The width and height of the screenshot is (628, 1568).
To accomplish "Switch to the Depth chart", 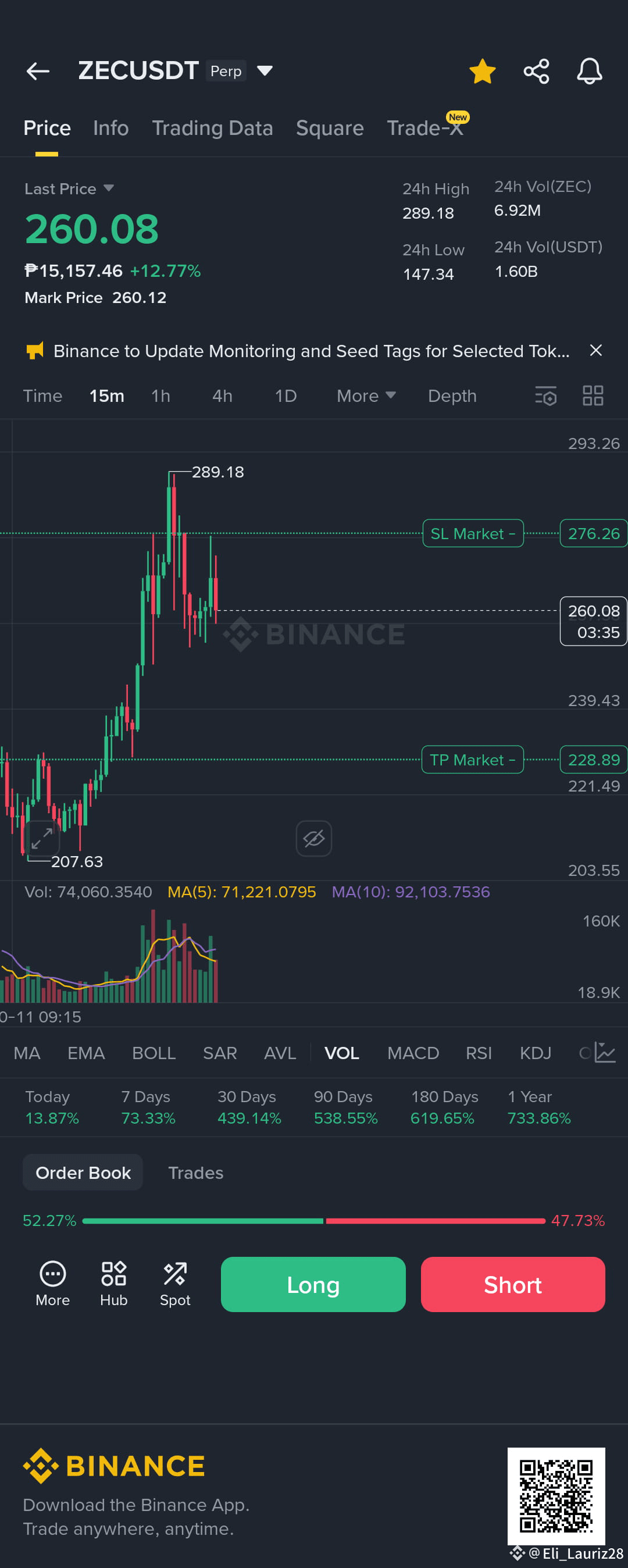I will (452, 396).
